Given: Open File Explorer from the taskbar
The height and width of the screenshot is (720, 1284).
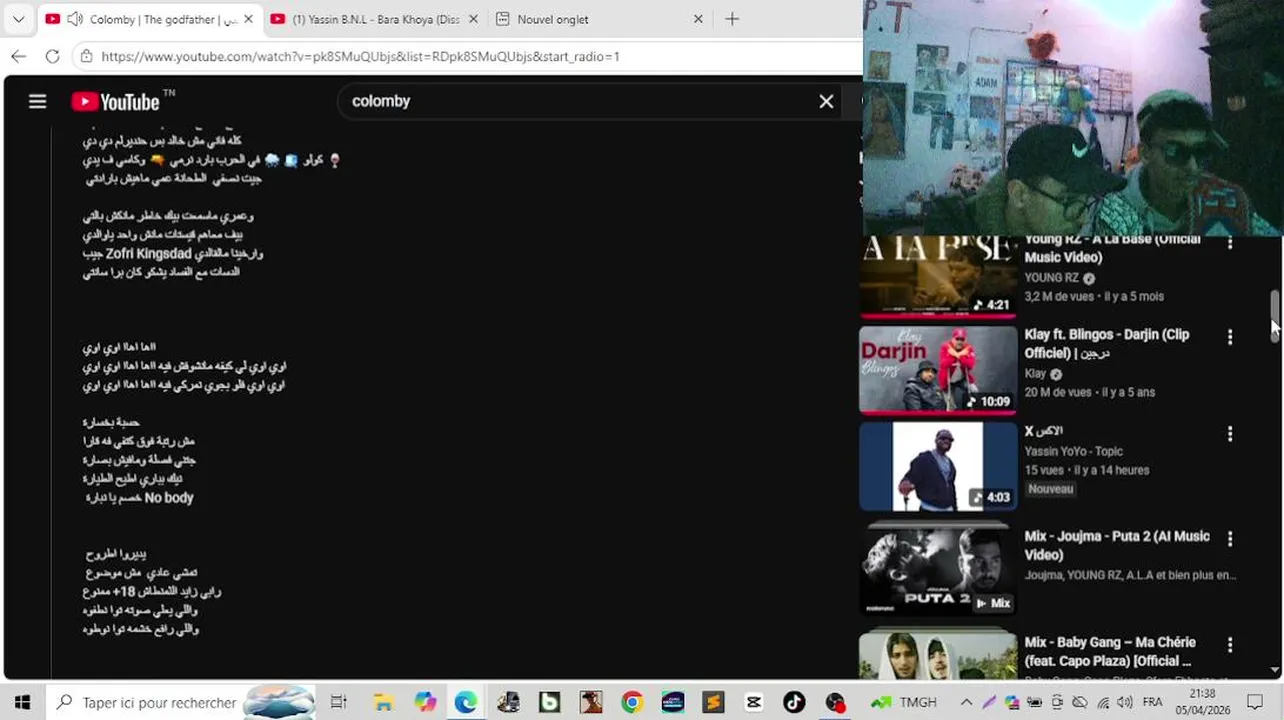Looking at the screenshot, I should [383, 703].
